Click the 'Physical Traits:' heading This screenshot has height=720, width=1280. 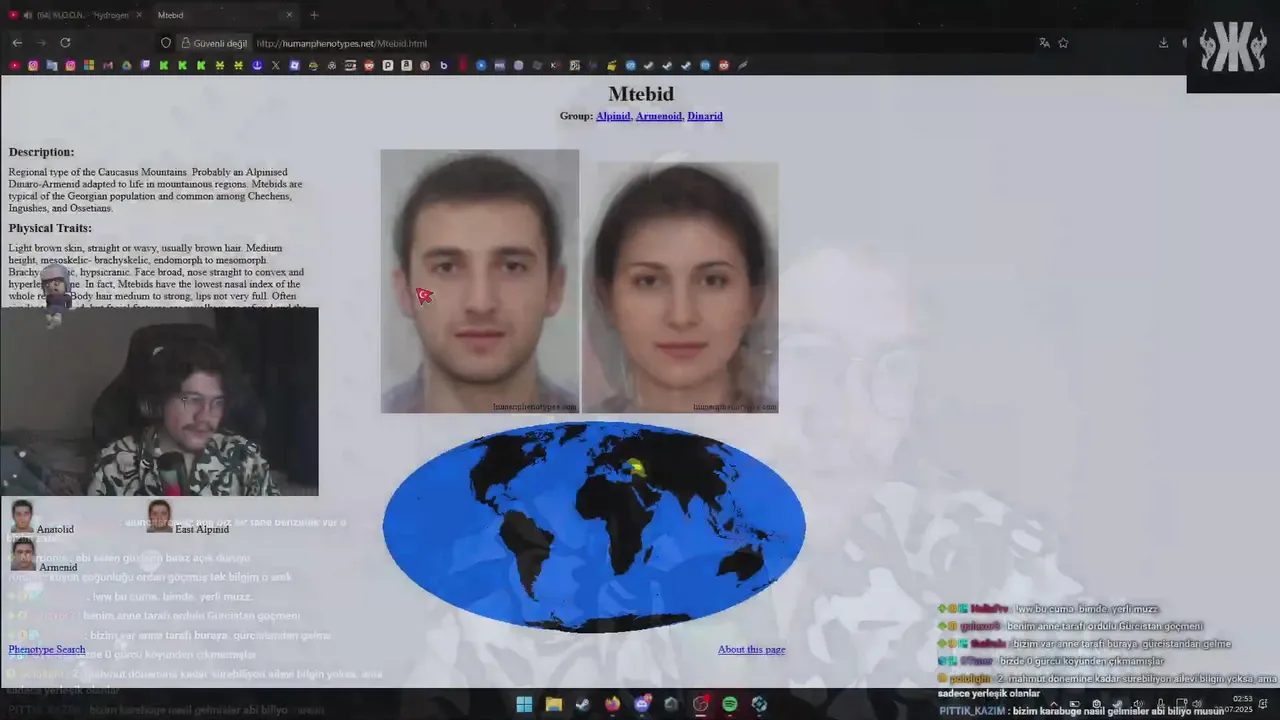point(50,228)
